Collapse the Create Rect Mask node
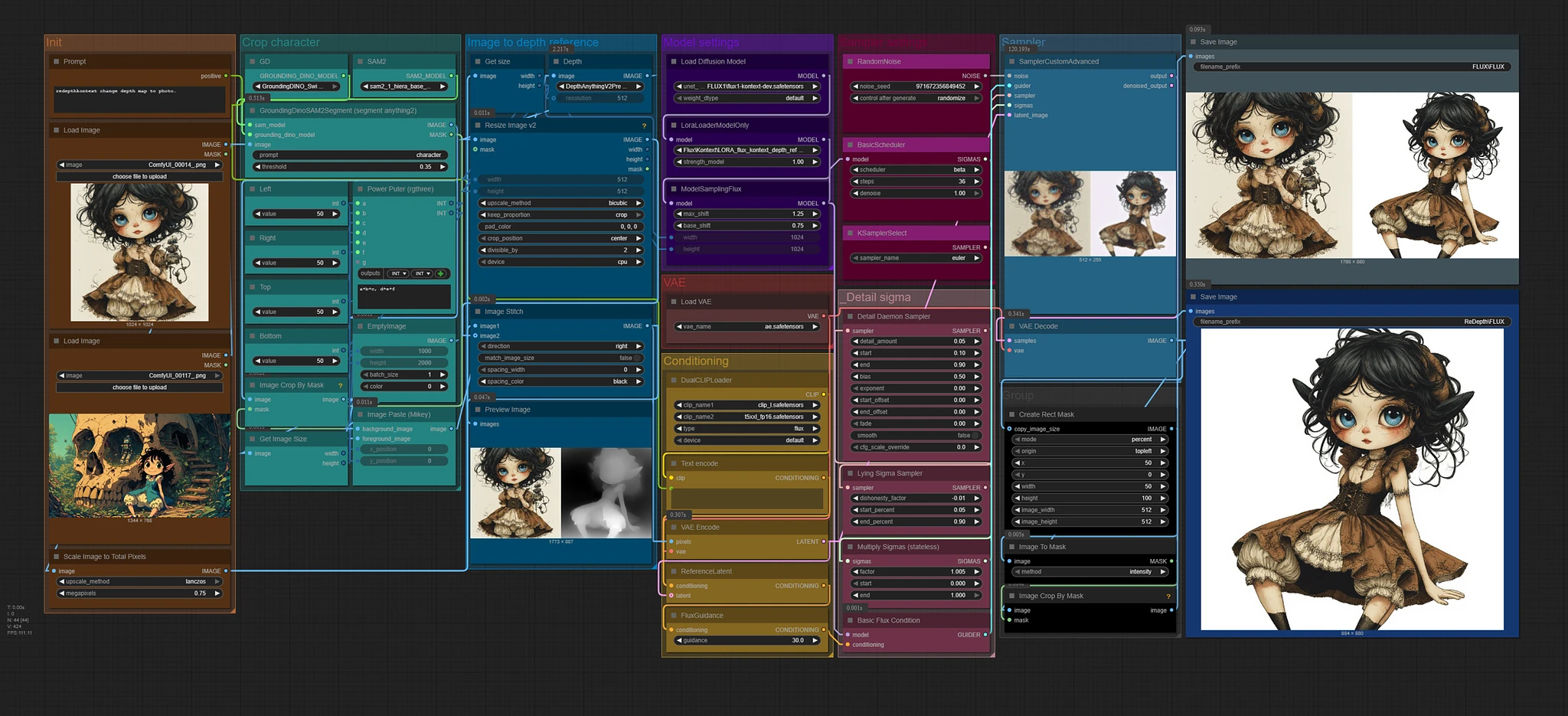Screen dimensions: 1568x716 [x=1012, y=414]
